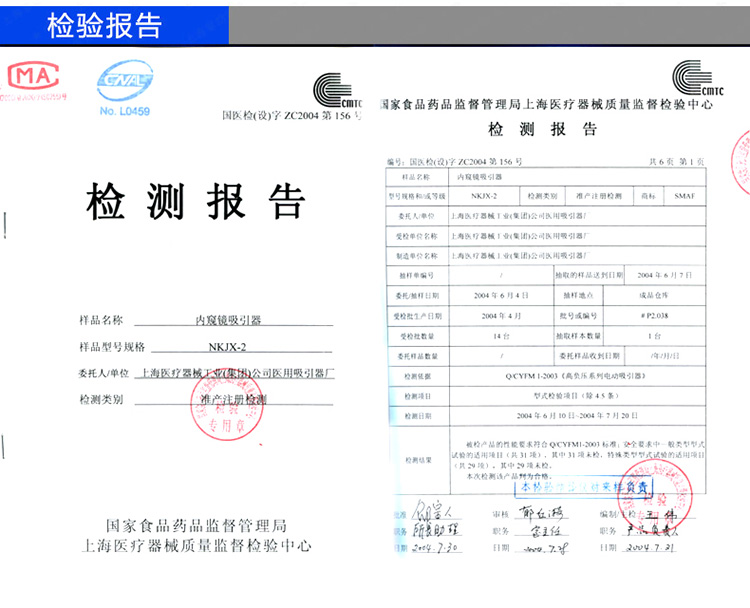Click the "委托样品收到日期" label cell
The height and width of the screenshot is (608, 750).
[589, 356]
